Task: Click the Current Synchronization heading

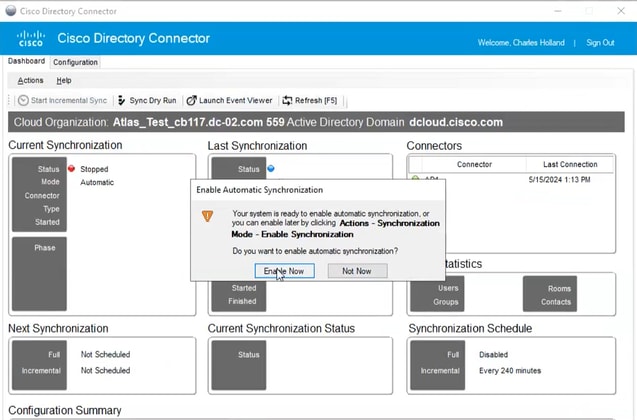Action: [x=65, y=145]
